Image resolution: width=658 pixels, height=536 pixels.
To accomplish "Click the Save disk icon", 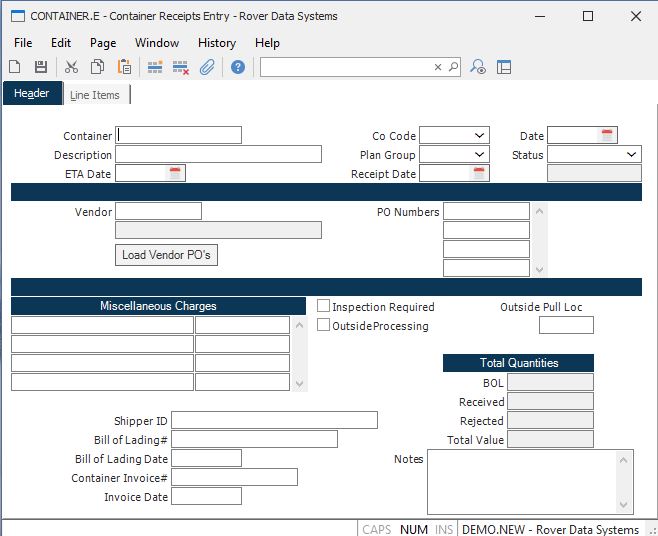I will click(x=41, y=67).
